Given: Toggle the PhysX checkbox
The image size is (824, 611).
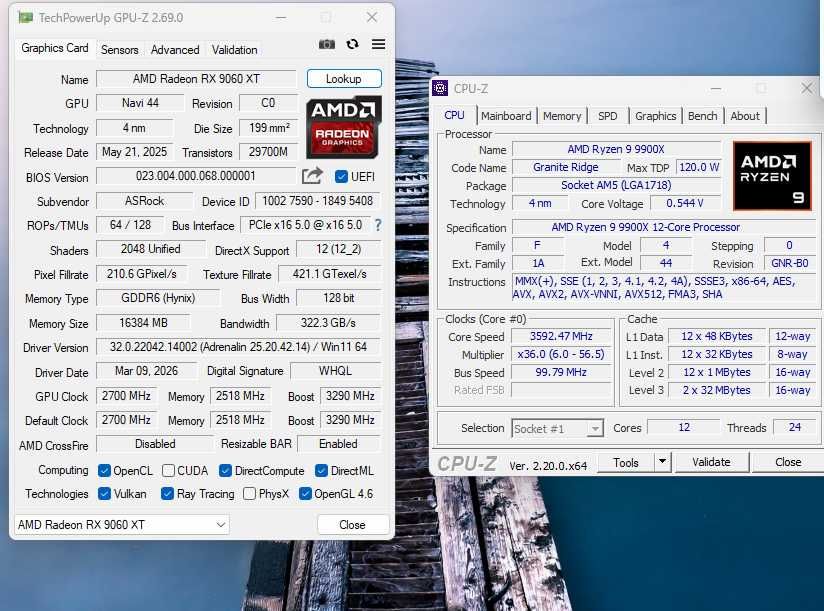Looking at the screenshot, I should 250,494.
